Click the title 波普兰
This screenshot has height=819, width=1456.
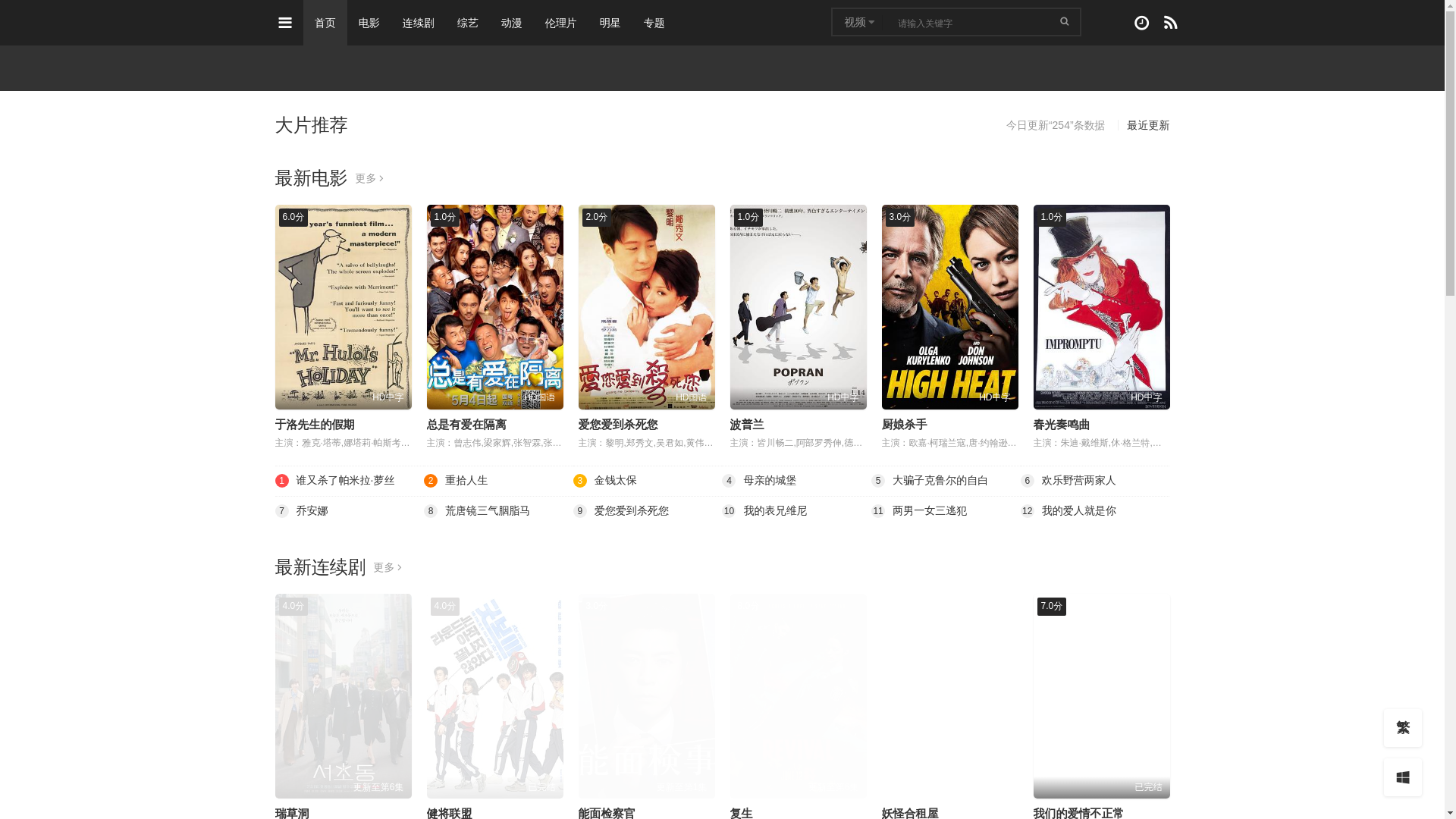747,425
